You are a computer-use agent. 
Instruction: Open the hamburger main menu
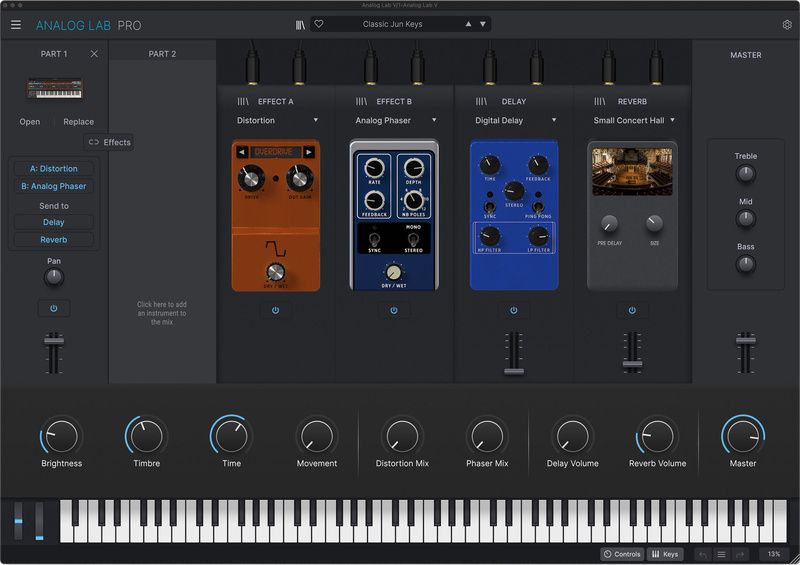16,24
